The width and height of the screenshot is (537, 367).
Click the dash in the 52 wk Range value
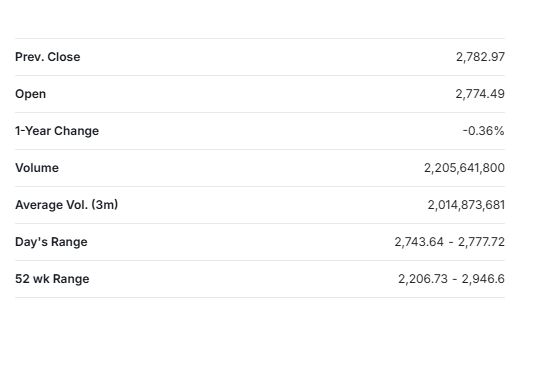[x=454, y=279]
